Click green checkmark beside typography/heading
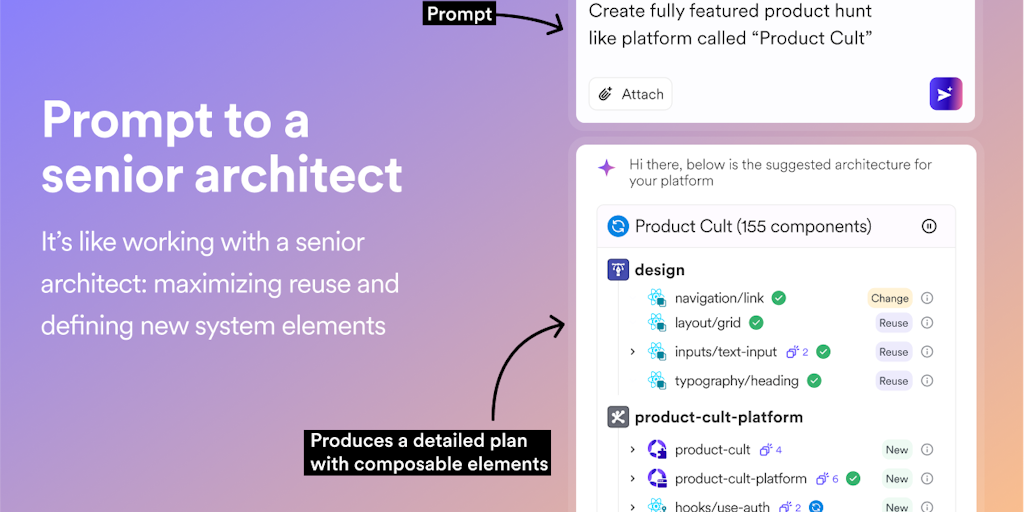 pos(814,381)
